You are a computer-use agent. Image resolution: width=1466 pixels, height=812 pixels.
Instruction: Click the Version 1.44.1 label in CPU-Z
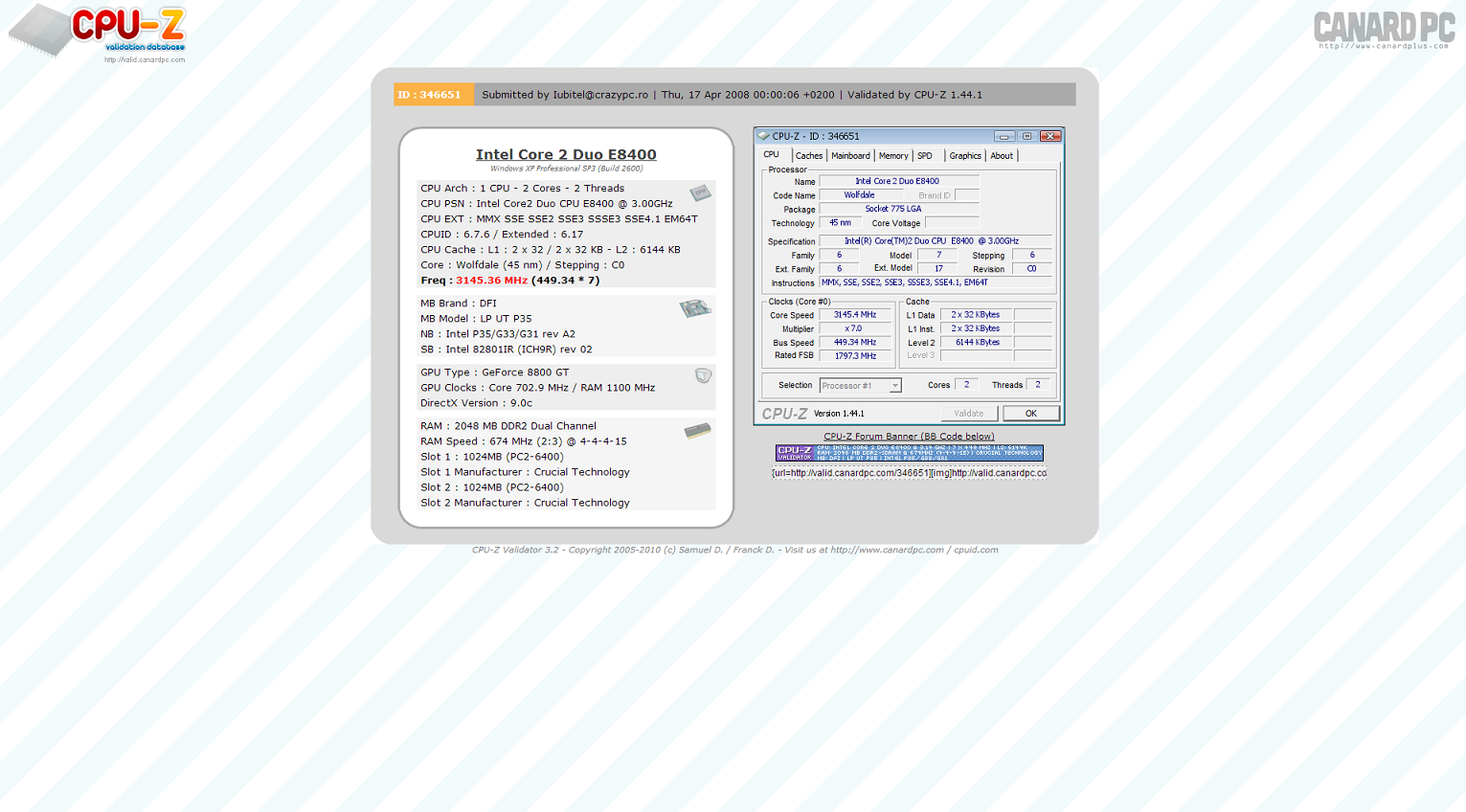click(x=839, y=414)
